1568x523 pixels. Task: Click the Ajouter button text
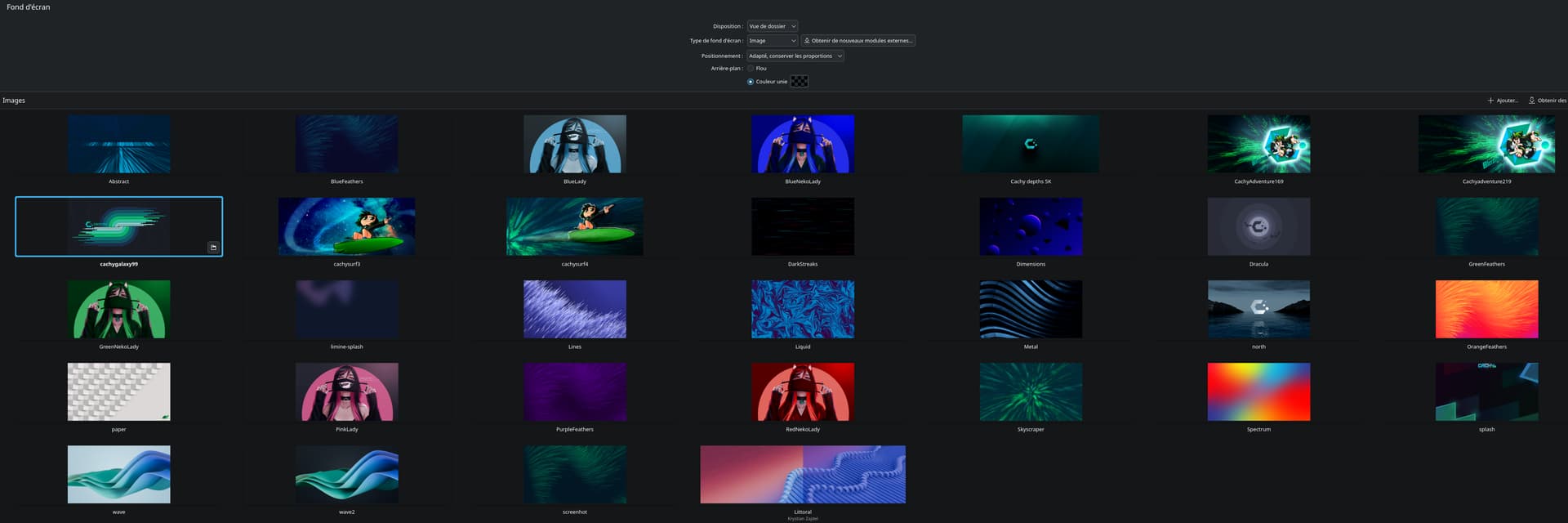(1507, 101)
